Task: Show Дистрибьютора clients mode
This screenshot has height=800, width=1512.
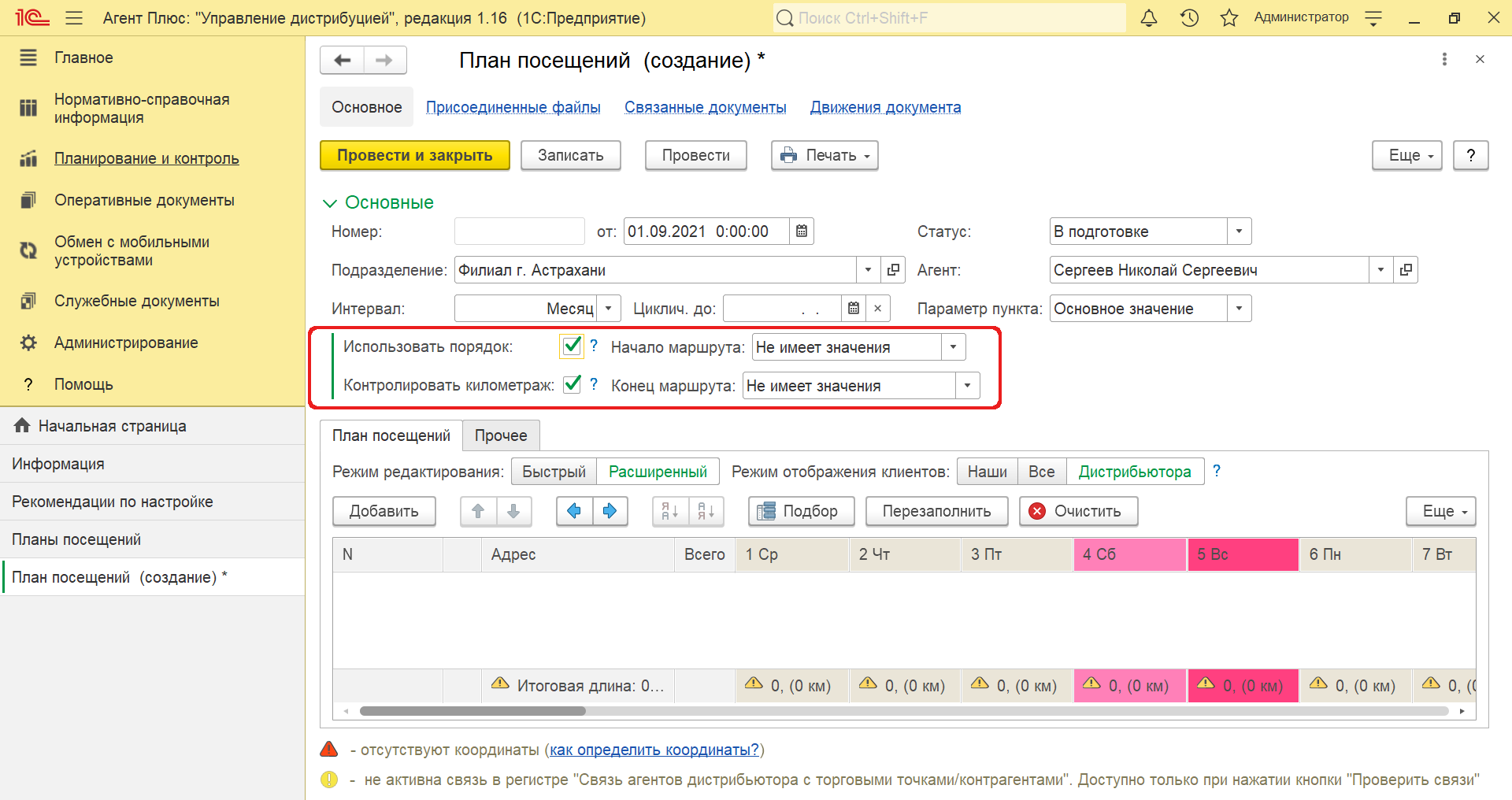Action: click(1135, 471)
